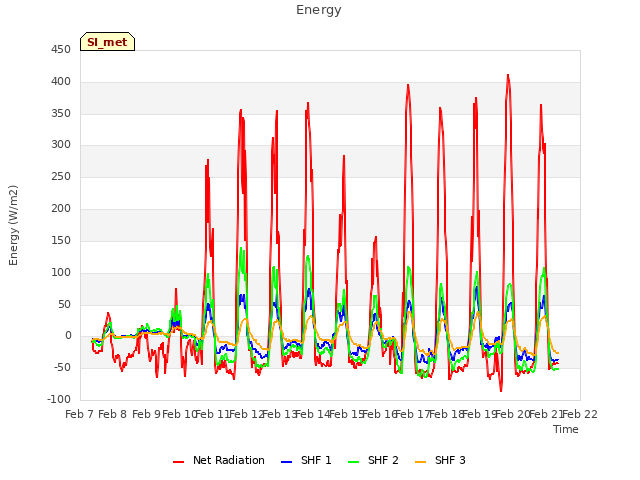
Task: Click the '350' y-axis tick label
Action: 61,113
